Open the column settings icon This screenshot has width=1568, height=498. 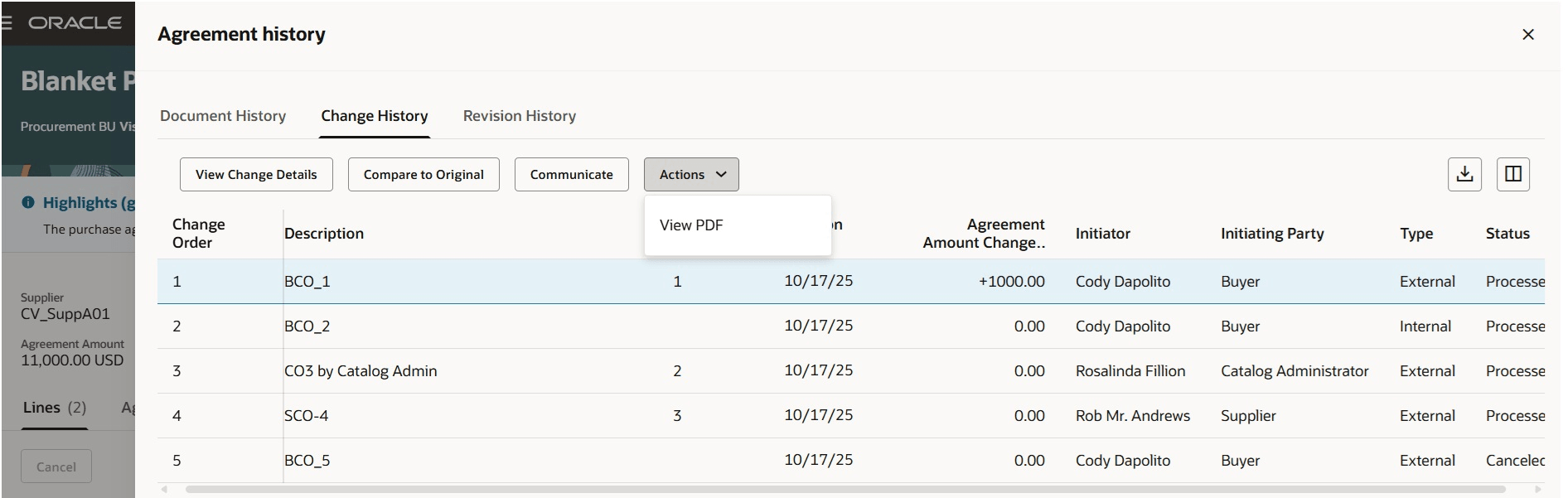(x=1512, y=174)
